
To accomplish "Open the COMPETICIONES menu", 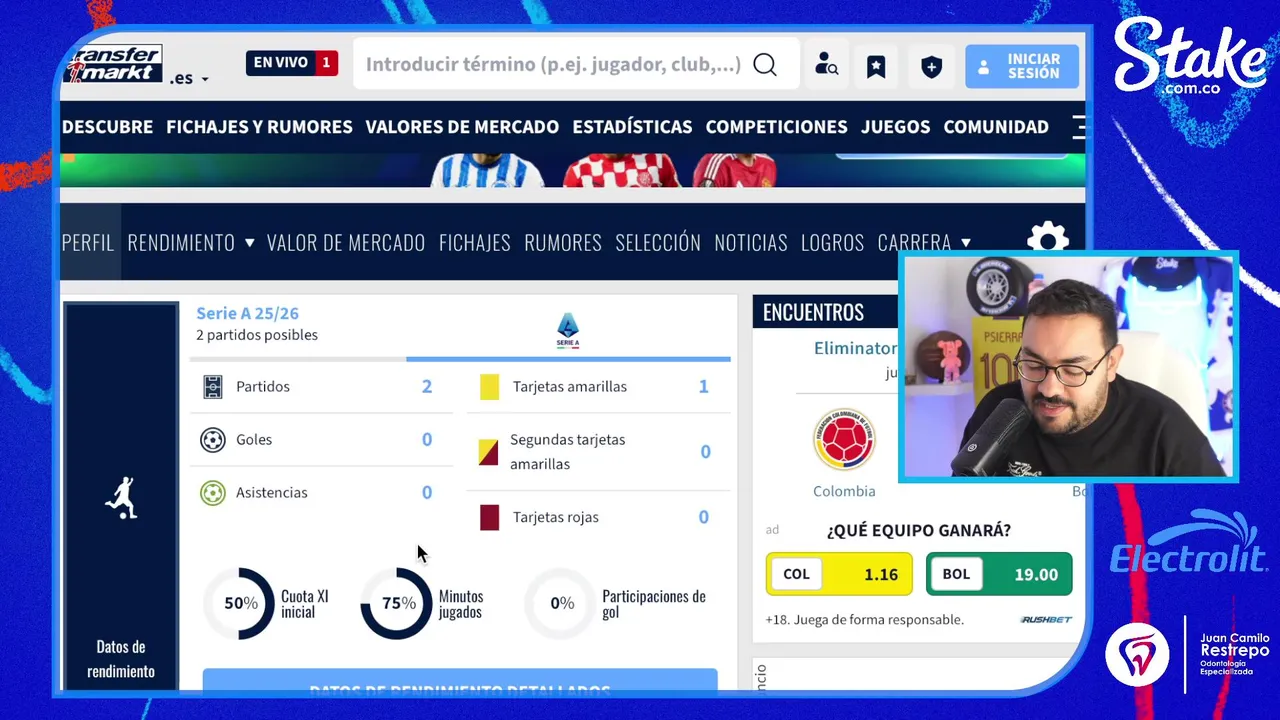I will coord(776,127).
